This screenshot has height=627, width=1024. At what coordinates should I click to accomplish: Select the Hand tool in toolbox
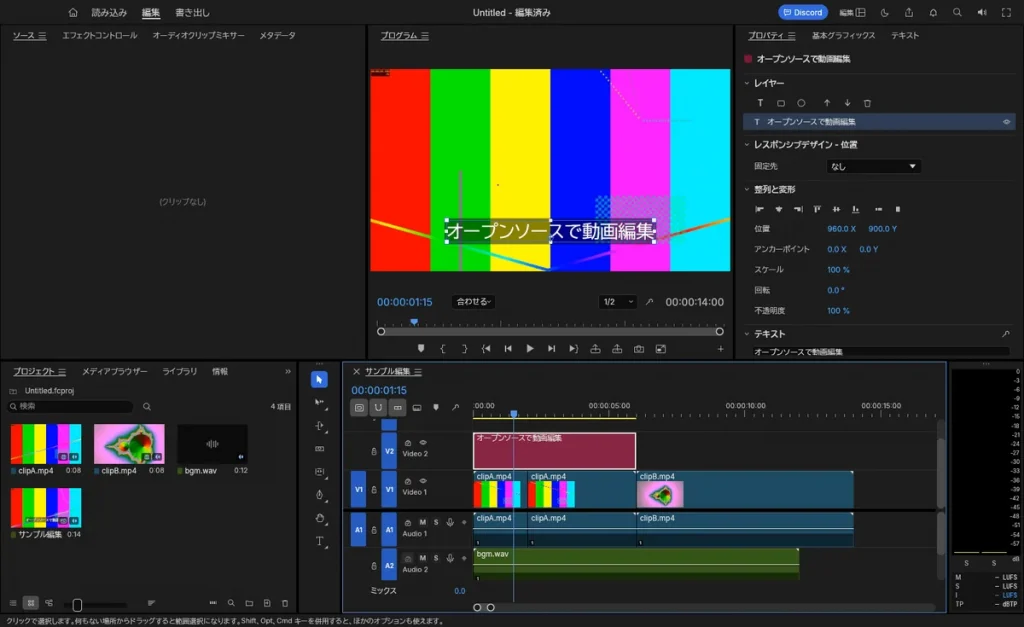[x=319, y=518]
